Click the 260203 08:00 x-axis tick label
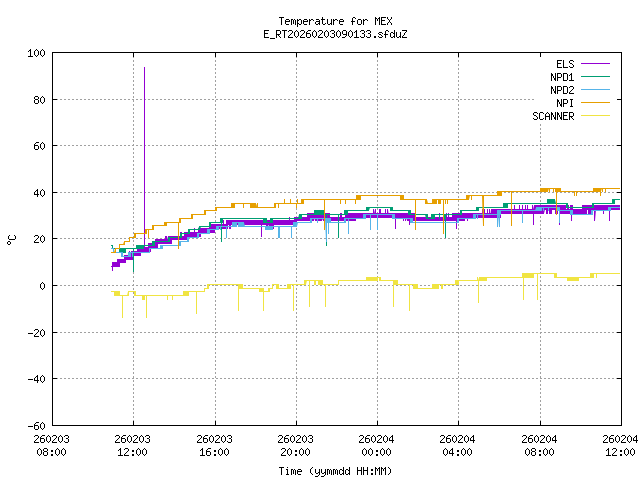The image size is (640, 480). (52, 444)
